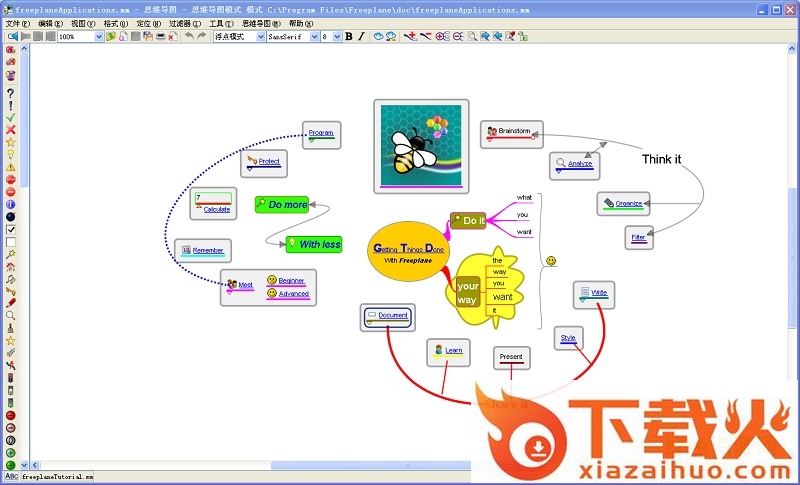Click the redo arrow in toolbar

202,36
